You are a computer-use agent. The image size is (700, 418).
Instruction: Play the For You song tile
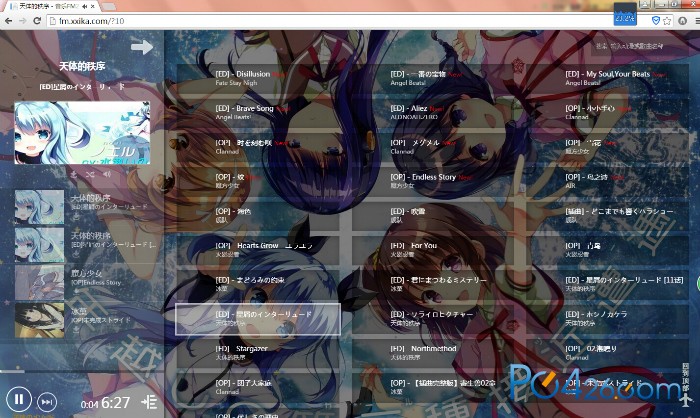(x=433, y=250)
